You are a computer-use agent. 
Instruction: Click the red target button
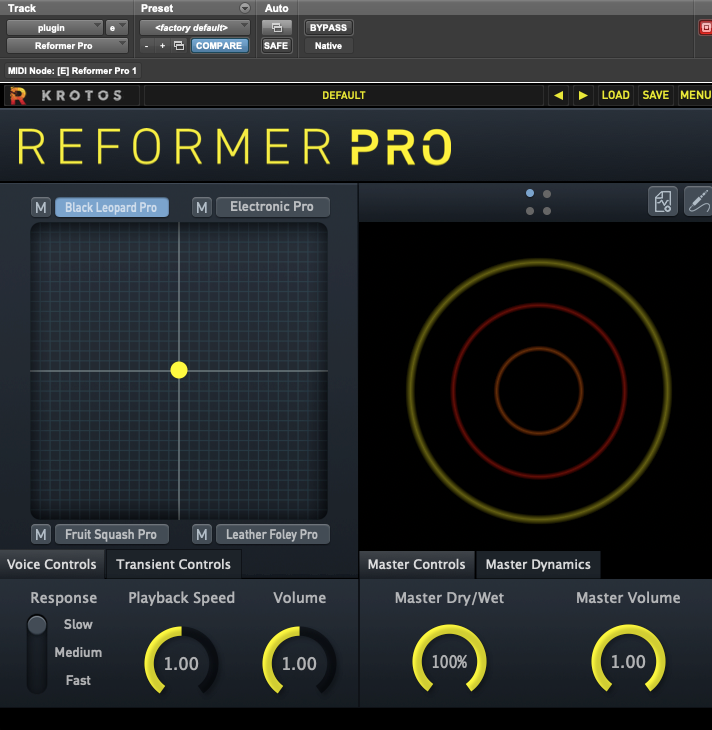click(706, 28)
